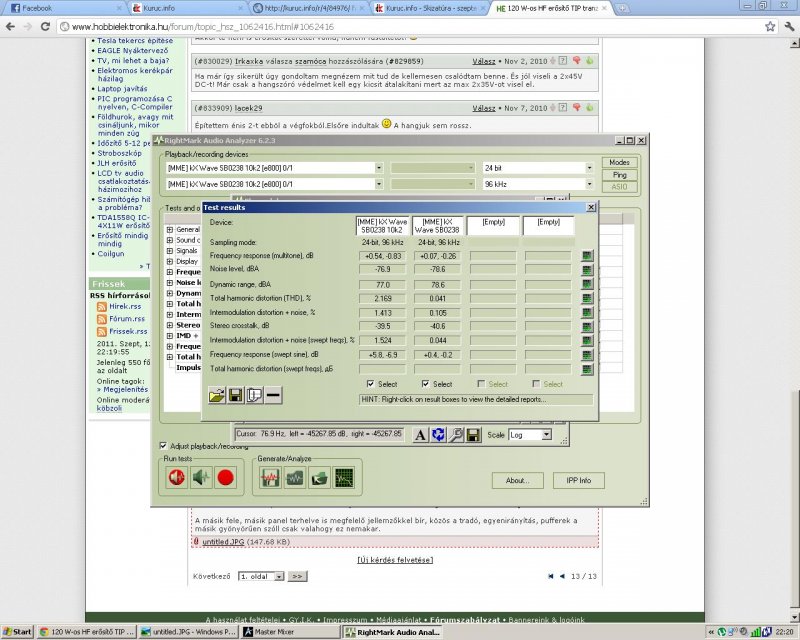Toggle Adjust playback/recording checkbox
The width and height of the screenshot is (800, 640).
pos(163,446)
